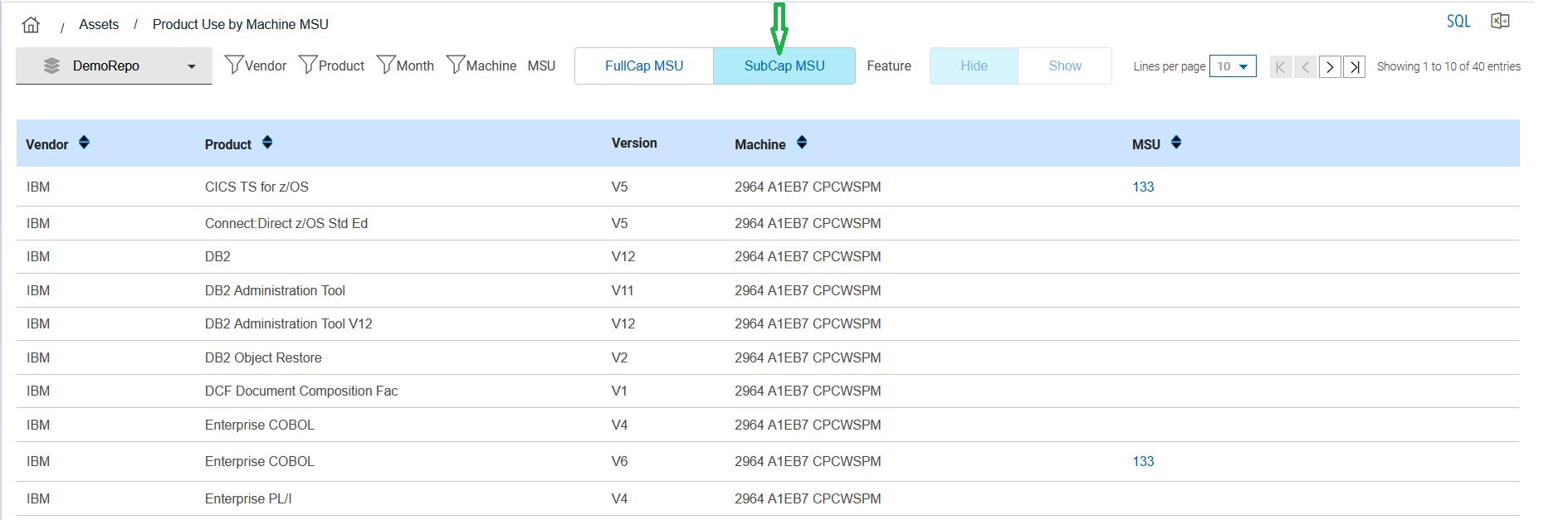Go to next page arrow
The image size is (1568, 520).
(x=1329, y=67)
